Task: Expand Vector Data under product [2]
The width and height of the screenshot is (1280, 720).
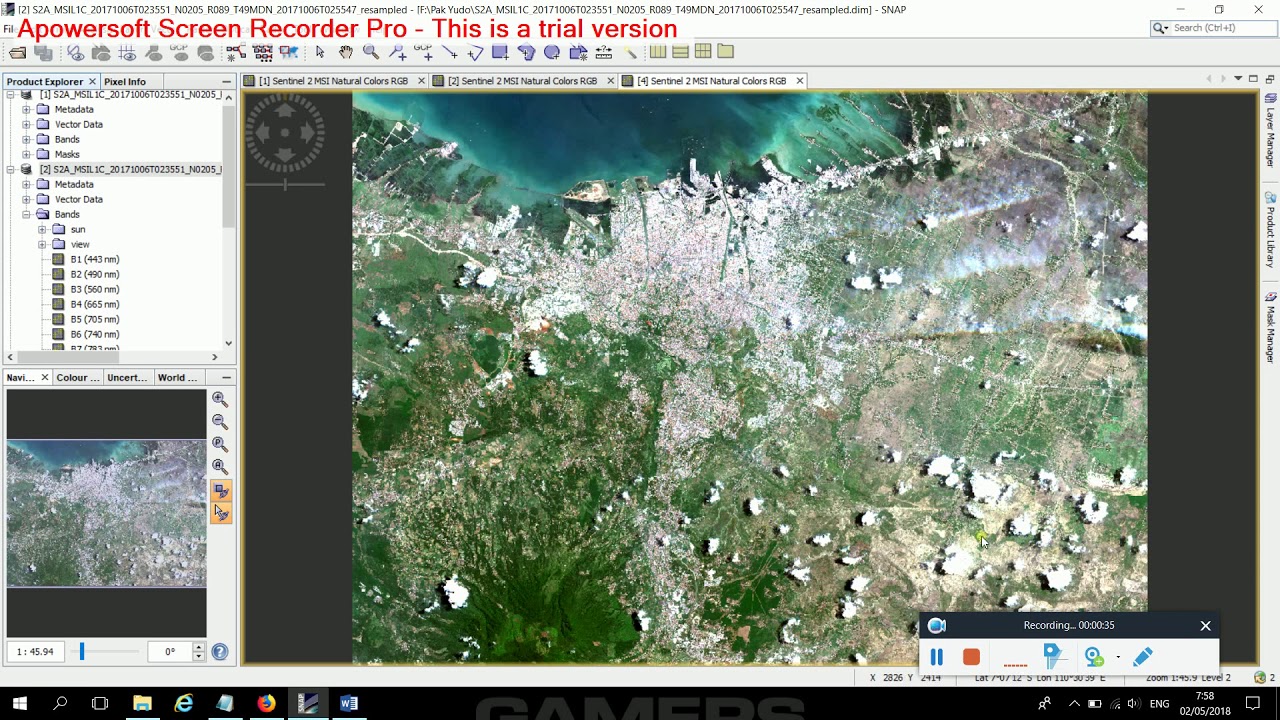Action: pos(26,199)
